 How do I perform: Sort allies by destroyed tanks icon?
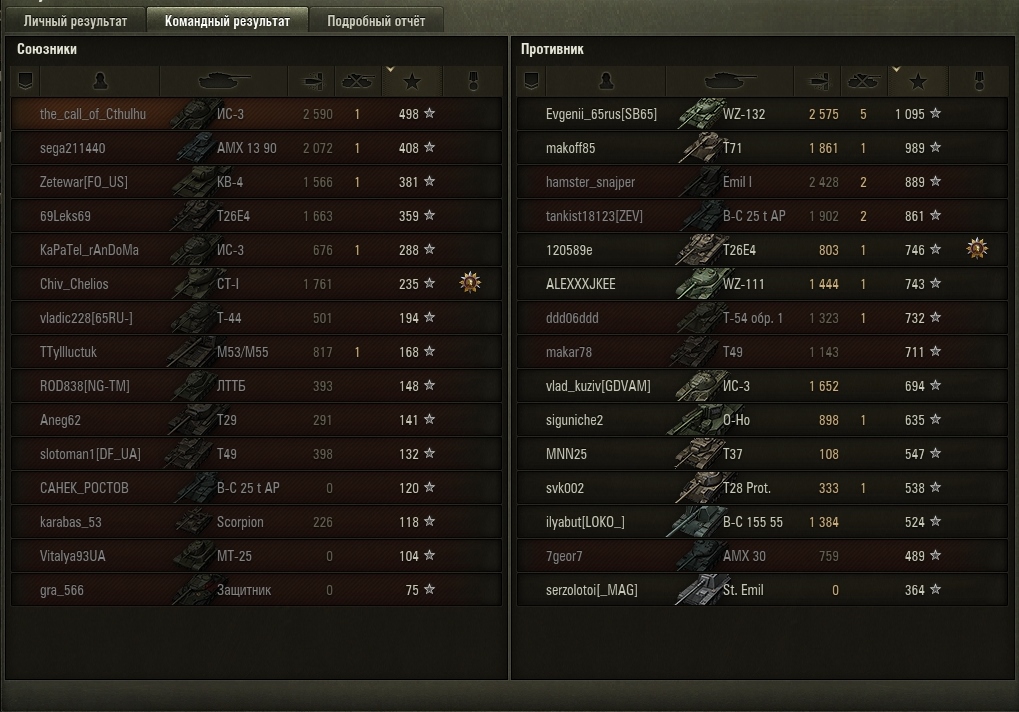[x=357, y=81]
